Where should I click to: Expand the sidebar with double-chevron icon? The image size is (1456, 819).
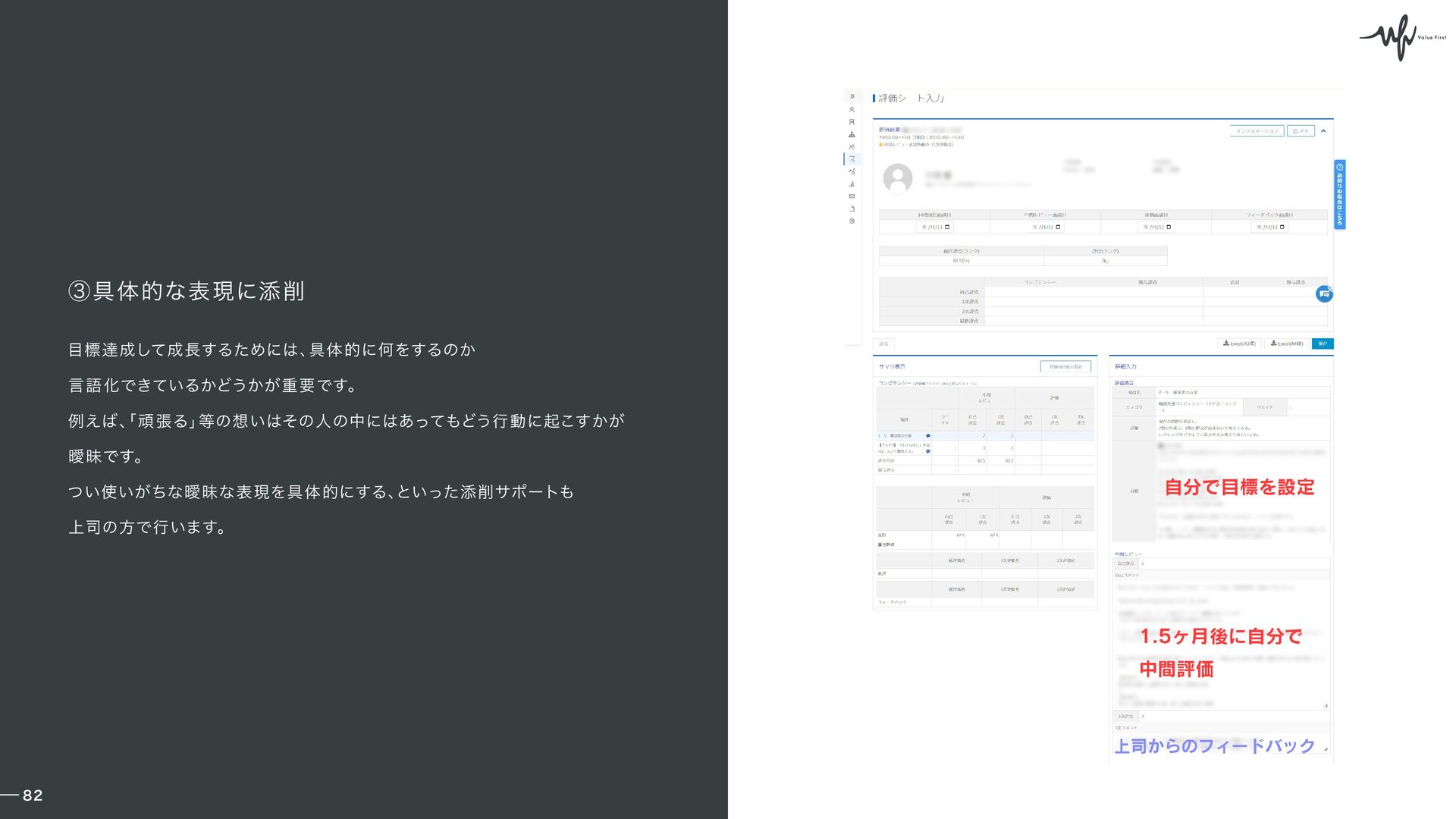tap(852, 96)
